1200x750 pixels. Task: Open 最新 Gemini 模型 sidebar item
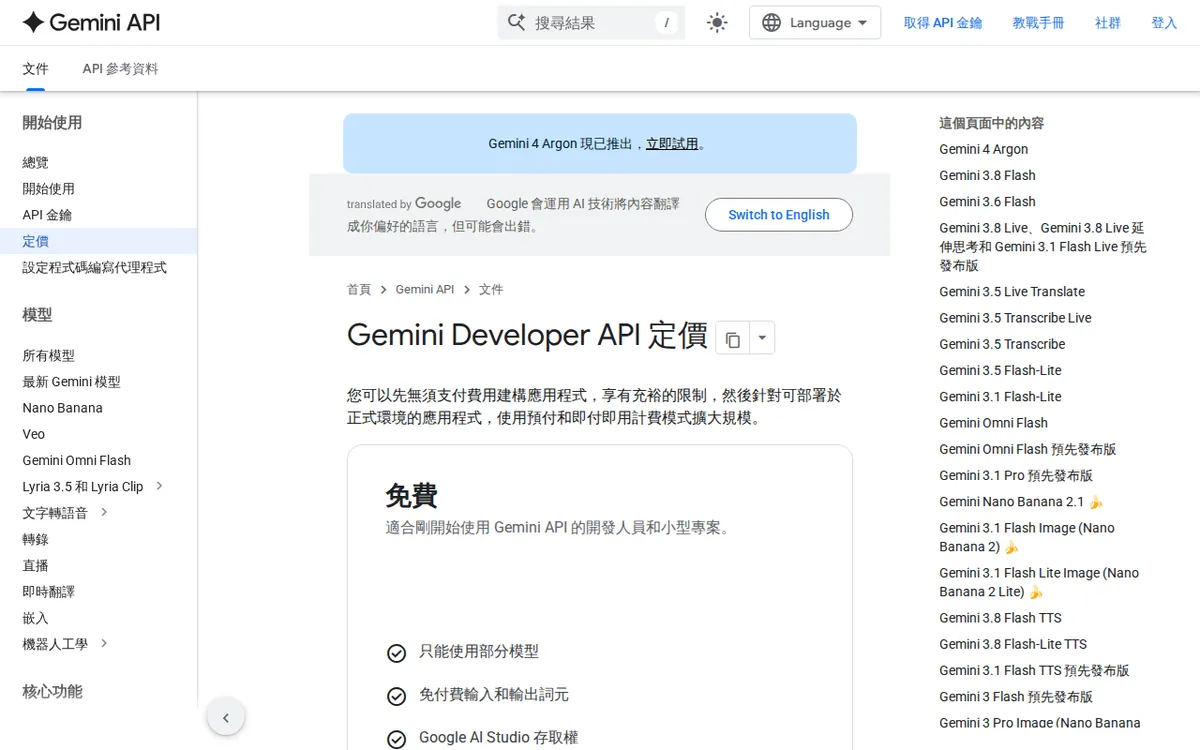(71, 381)
